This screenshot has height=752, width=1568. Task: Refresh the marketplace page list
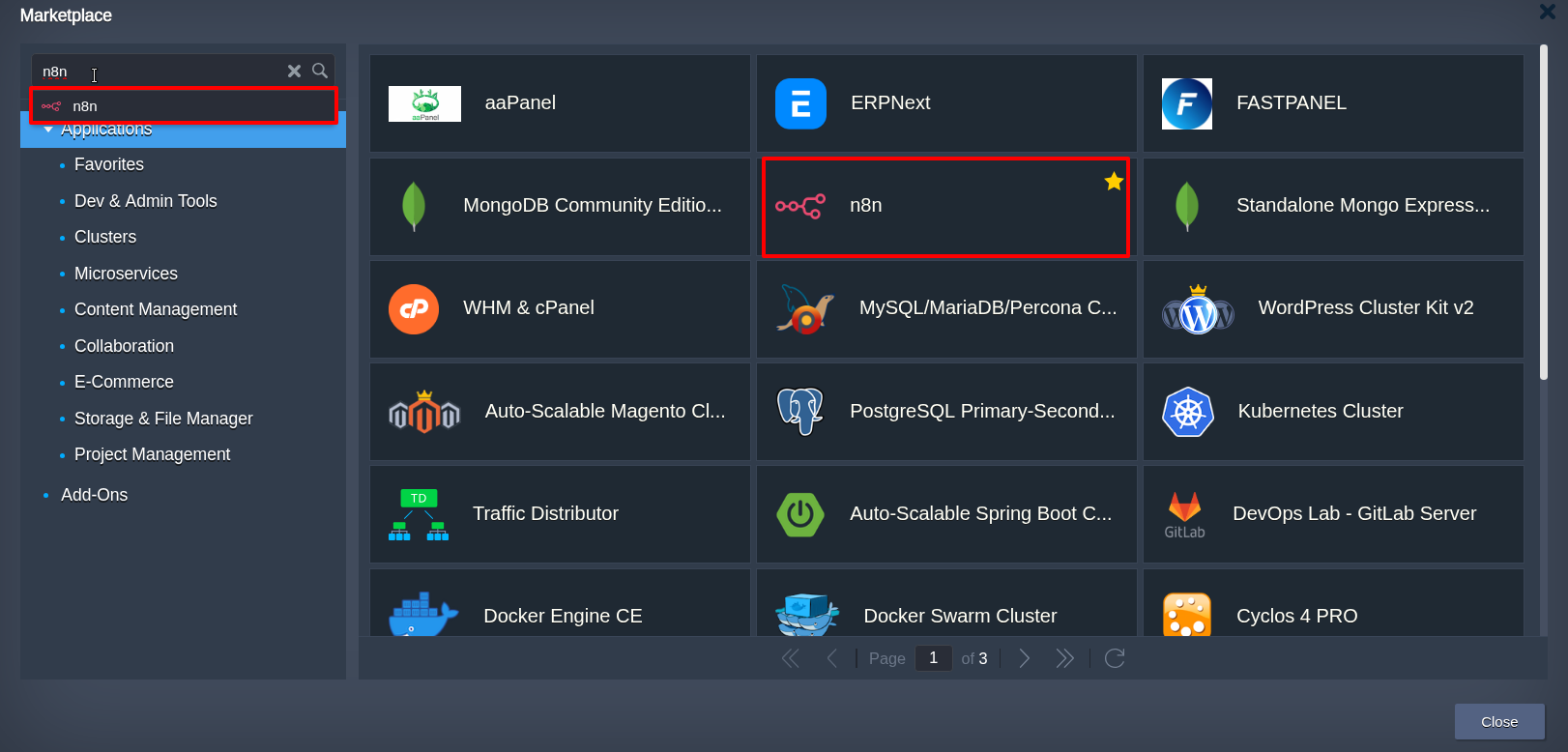[x=1115, y=658]
